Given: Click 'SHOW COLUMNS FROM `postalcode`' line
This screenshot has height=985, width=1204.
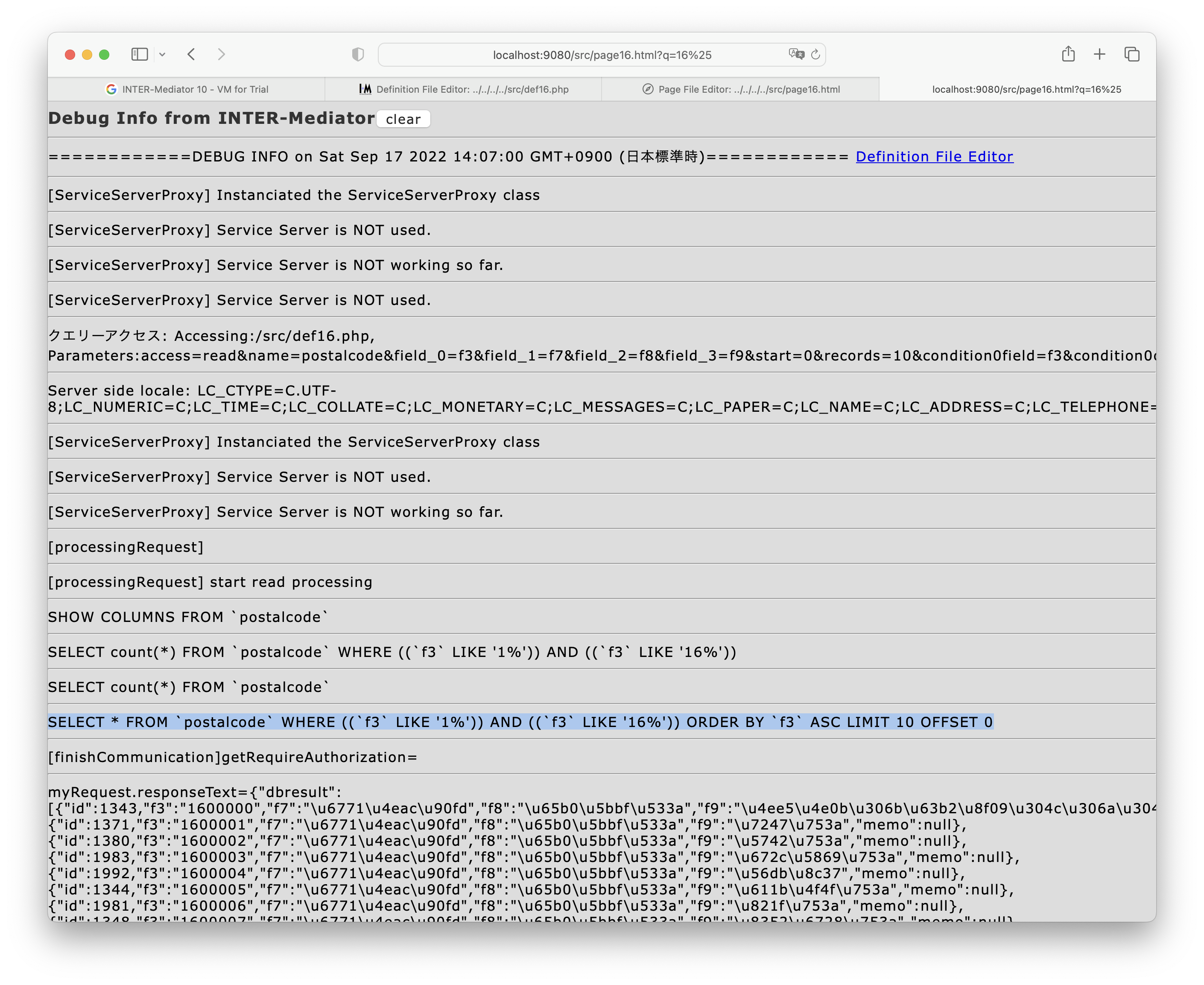Looking at the screenshot, I should 188,617.
